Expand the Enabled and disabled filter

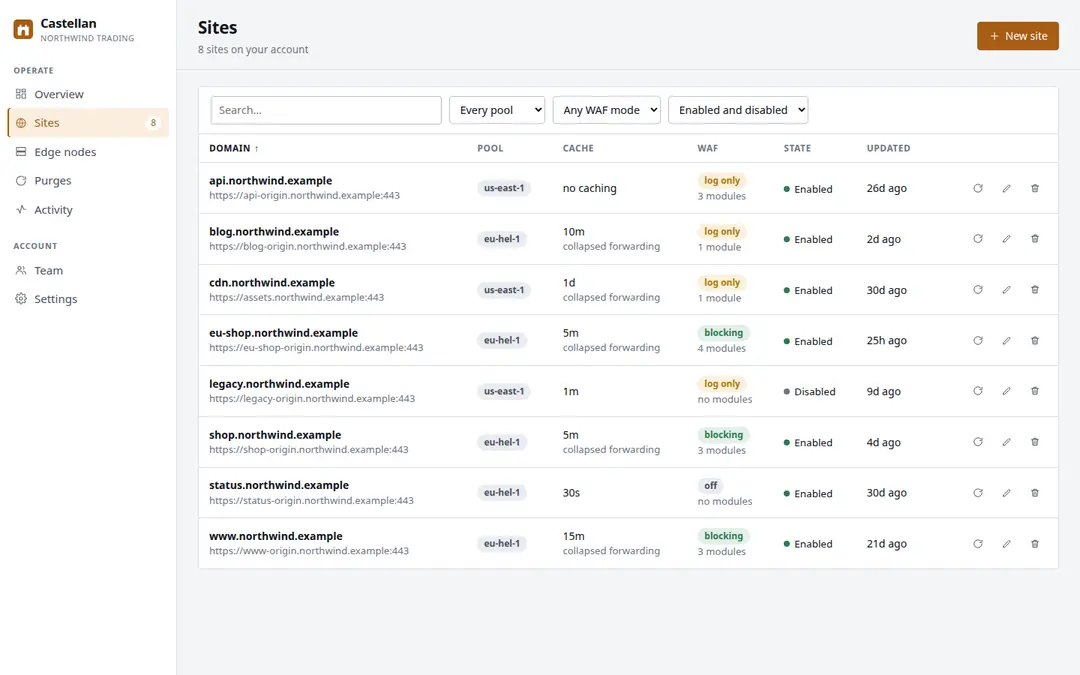tap(738, 110)
